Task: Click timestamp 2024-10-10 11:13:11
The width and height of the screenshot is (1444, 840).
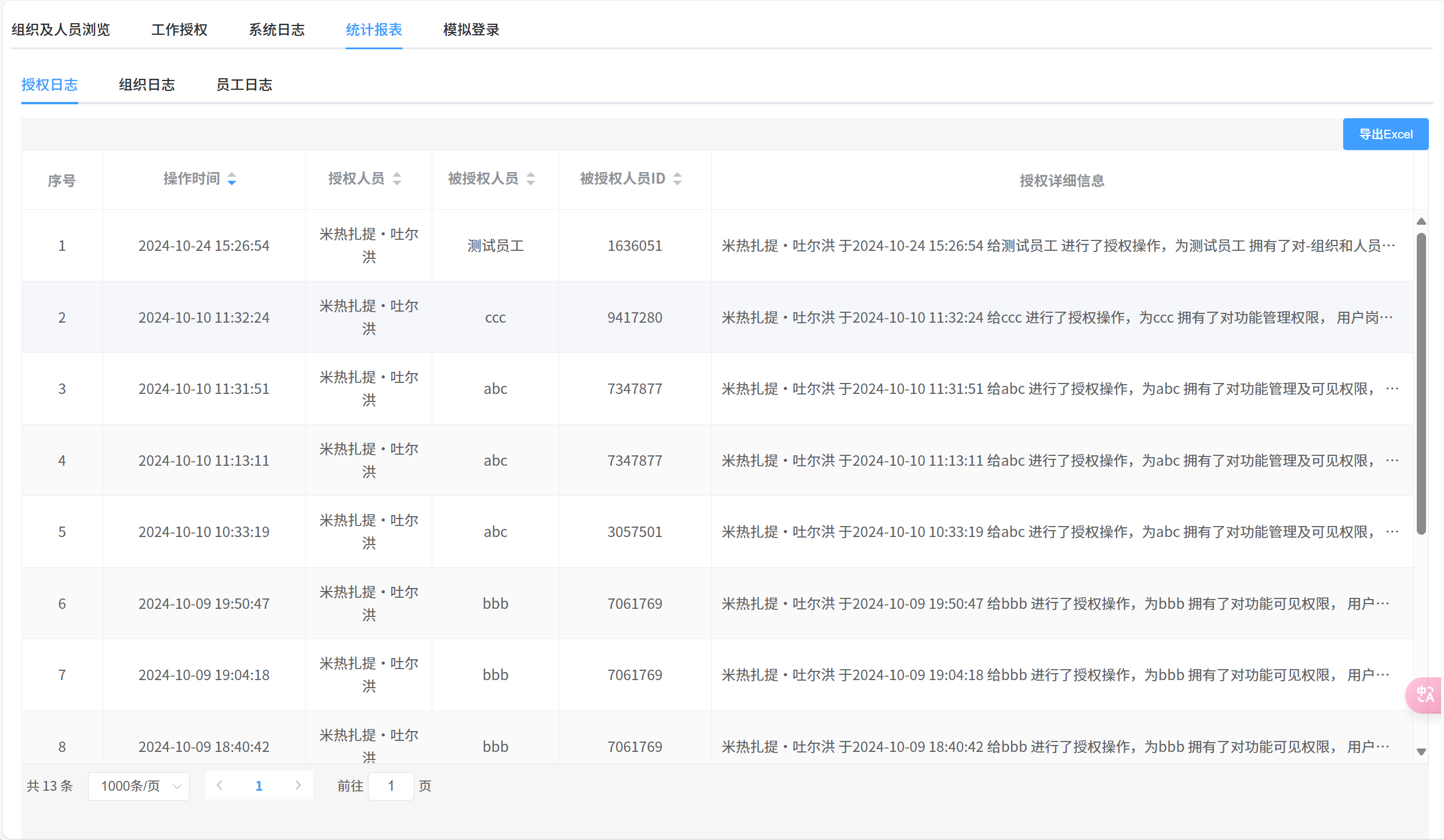Action: point(204,461)
